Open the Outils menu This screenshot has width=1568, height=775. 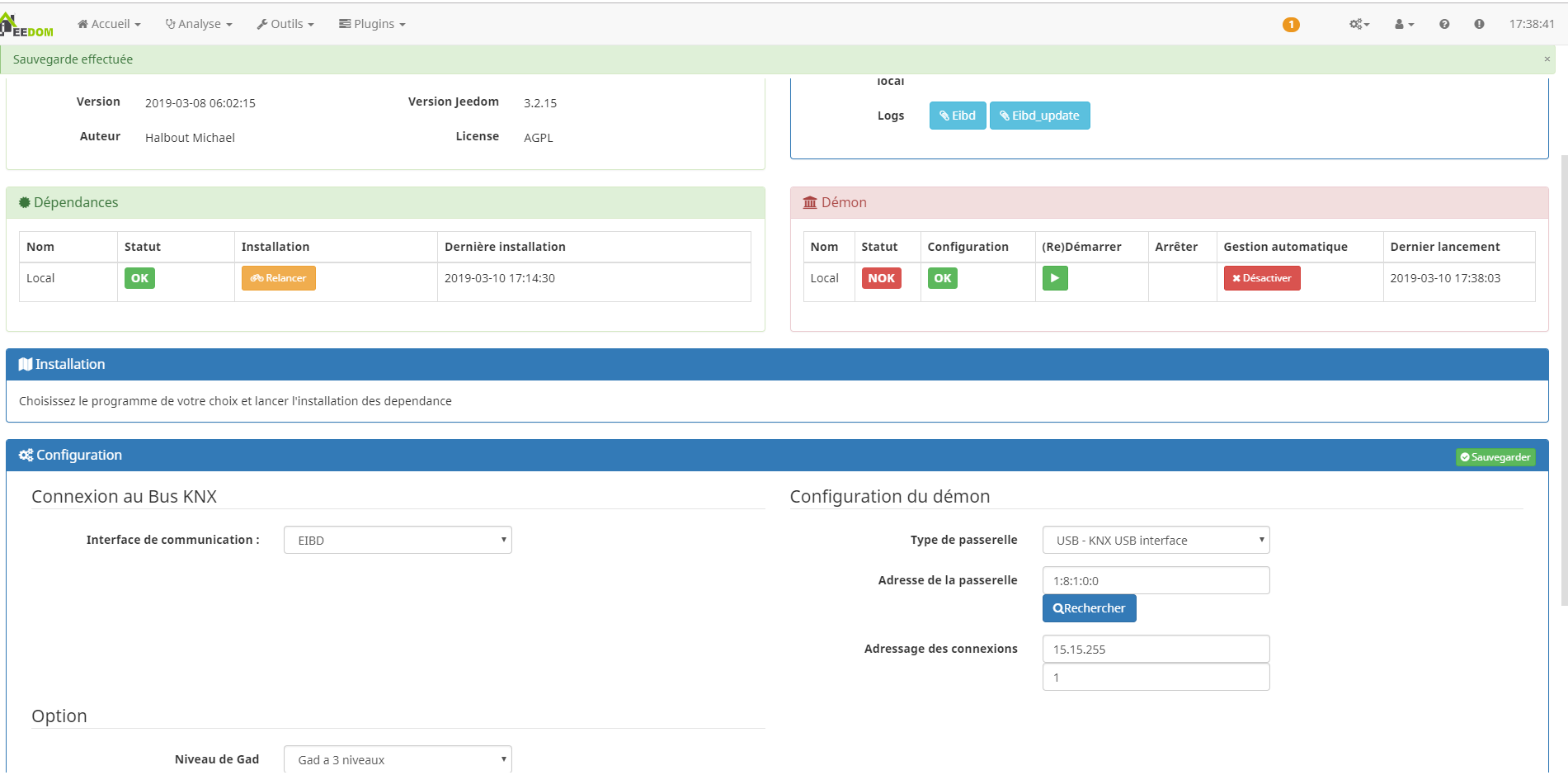285,24
